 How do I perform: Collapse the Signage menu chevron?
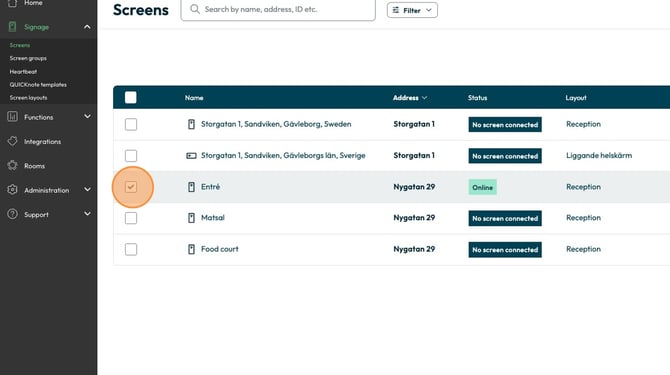click(x=87, y=27)
